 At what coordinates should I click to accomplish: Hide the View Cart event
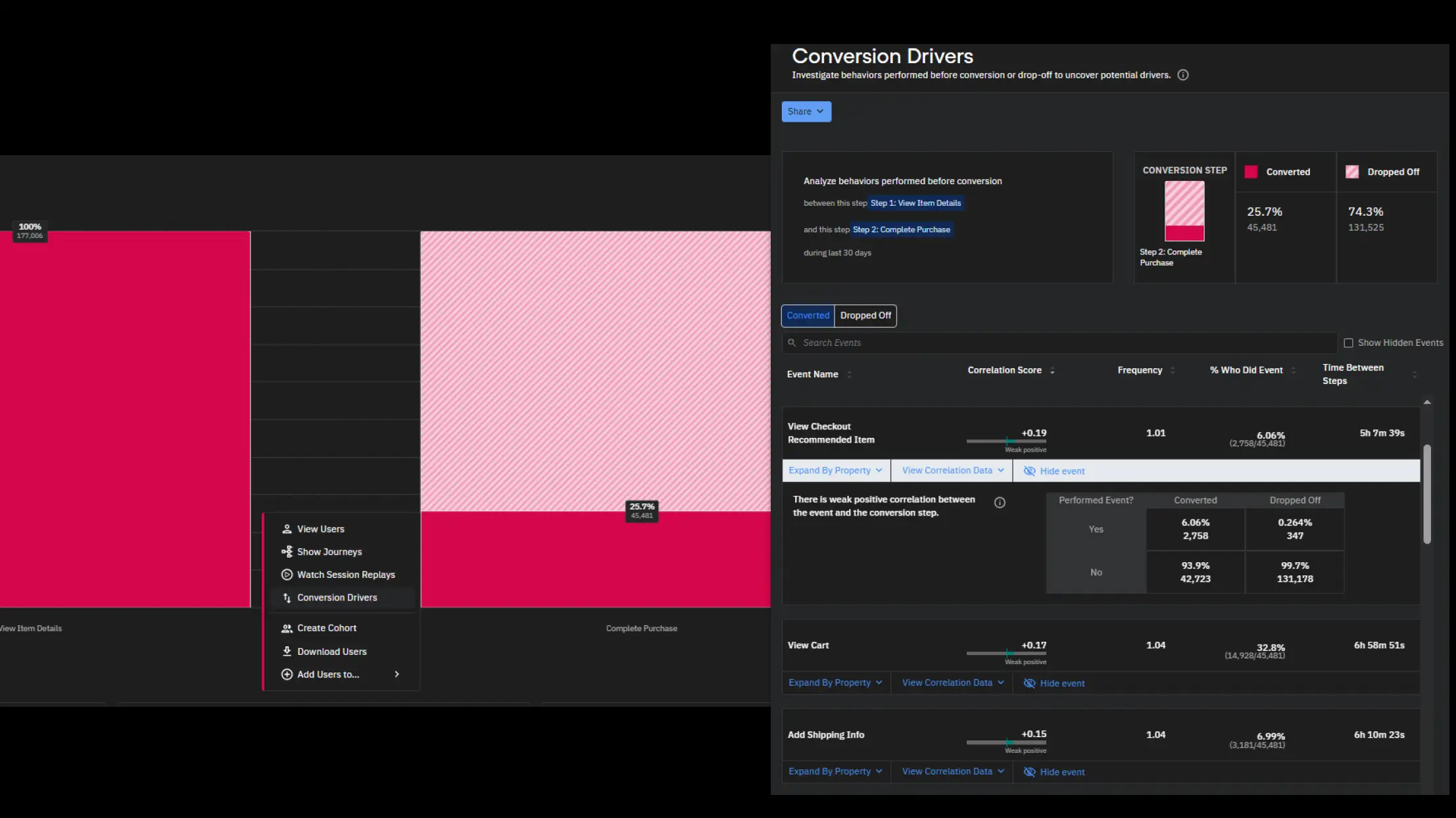click(1054, 683)
